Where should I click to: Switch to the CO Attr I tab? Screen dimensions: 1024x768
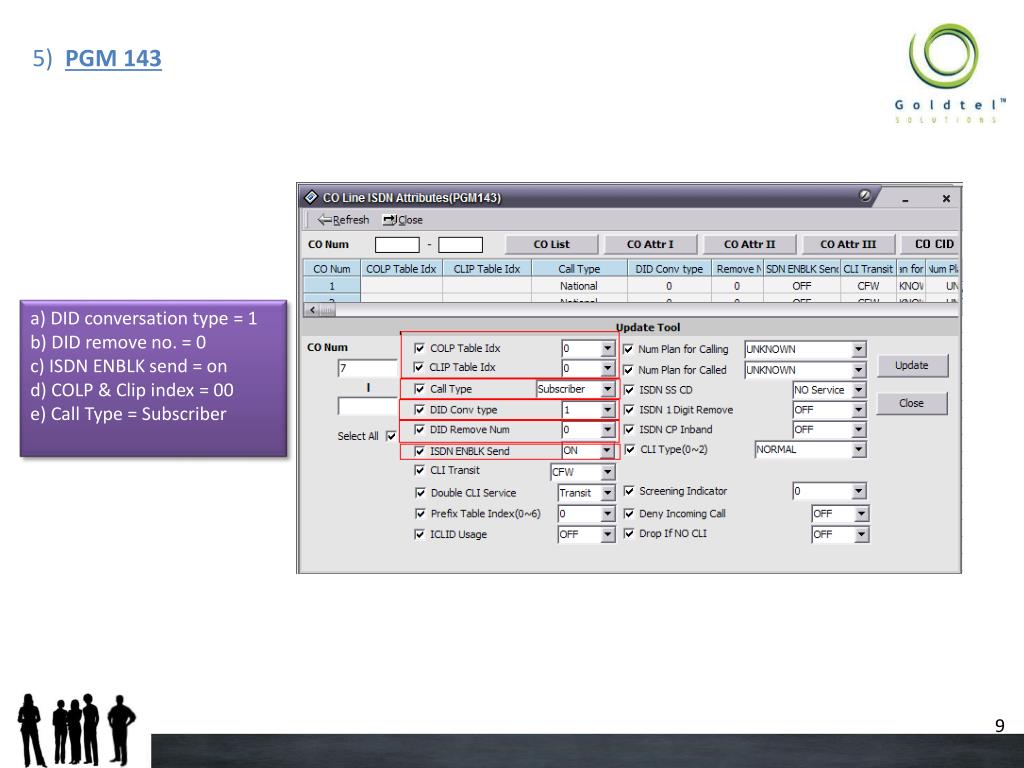pos(650,244)
